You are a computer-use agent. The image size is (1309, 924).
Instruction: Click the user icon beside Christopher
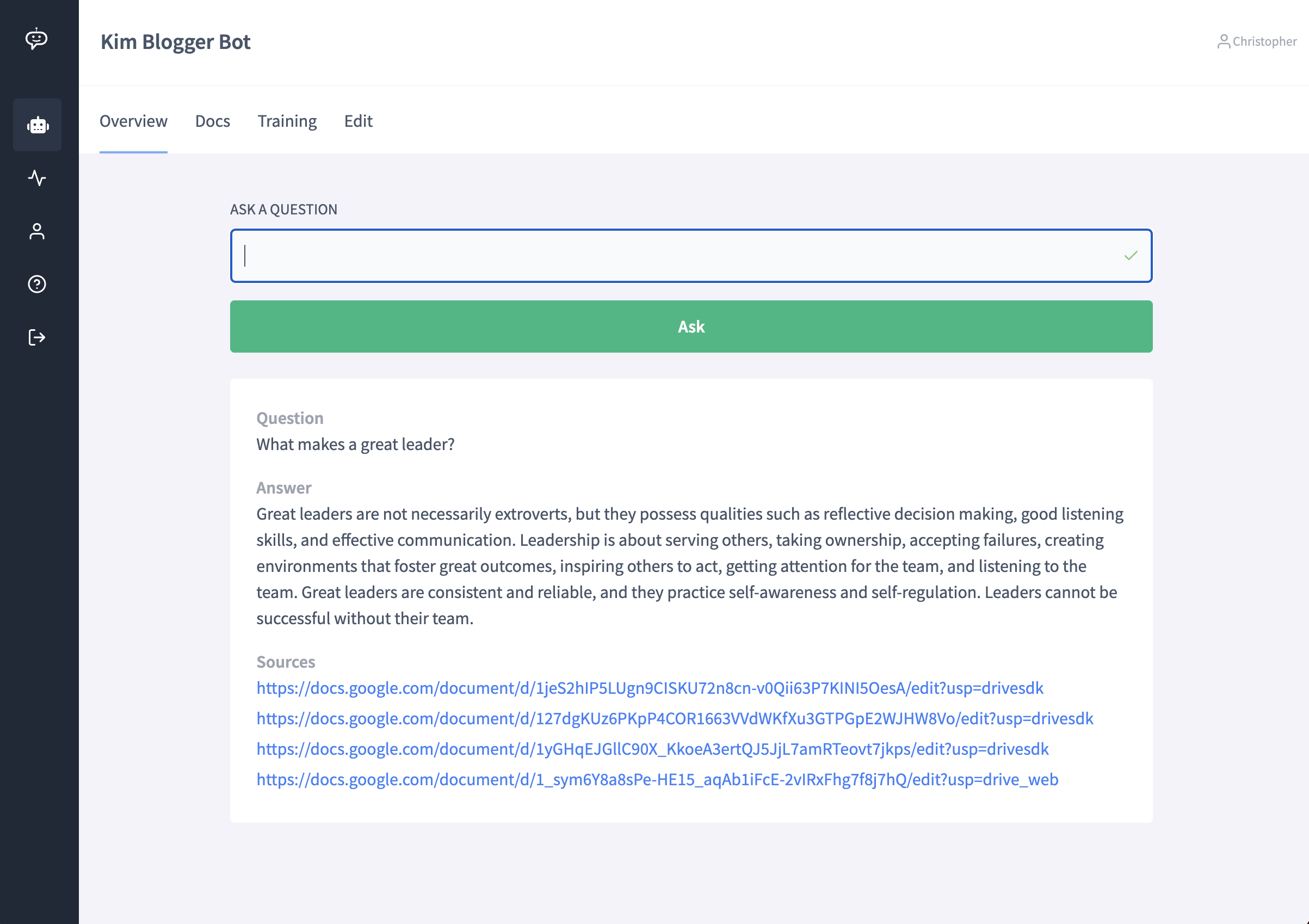click(1223, 42)
